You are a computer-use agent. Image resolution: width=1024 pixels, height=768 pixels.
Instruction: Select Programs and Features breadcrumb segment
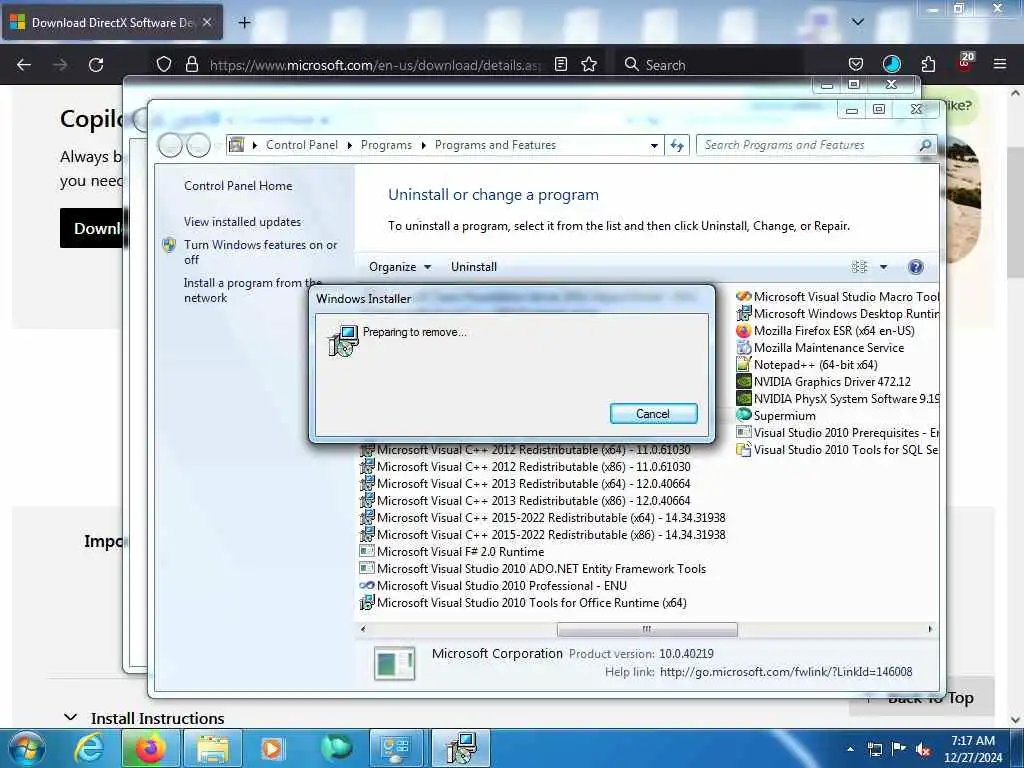[495, 145]
